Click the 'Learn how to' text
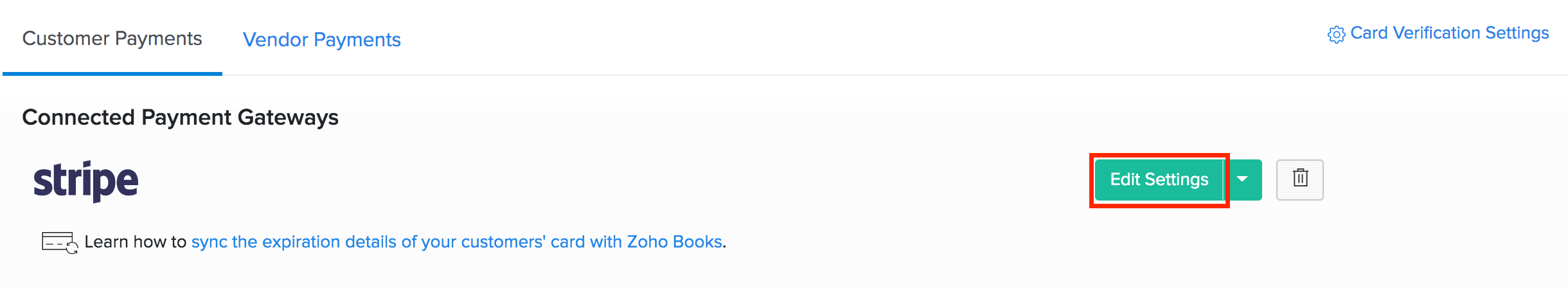Image resolution: width=1568 pixels, height=288 pixels. [135, 242]
